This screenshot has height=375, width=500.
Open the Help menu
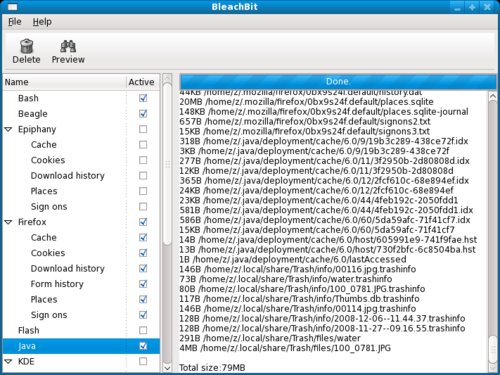(42, 22)
